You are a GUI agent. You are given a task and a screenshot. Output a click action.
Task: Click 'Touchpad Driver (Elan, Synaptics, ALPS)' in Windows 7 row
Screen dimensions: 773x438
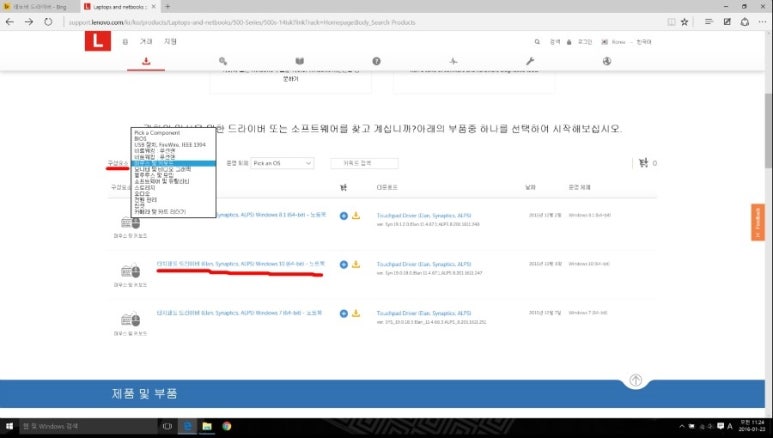coord(424,313)
